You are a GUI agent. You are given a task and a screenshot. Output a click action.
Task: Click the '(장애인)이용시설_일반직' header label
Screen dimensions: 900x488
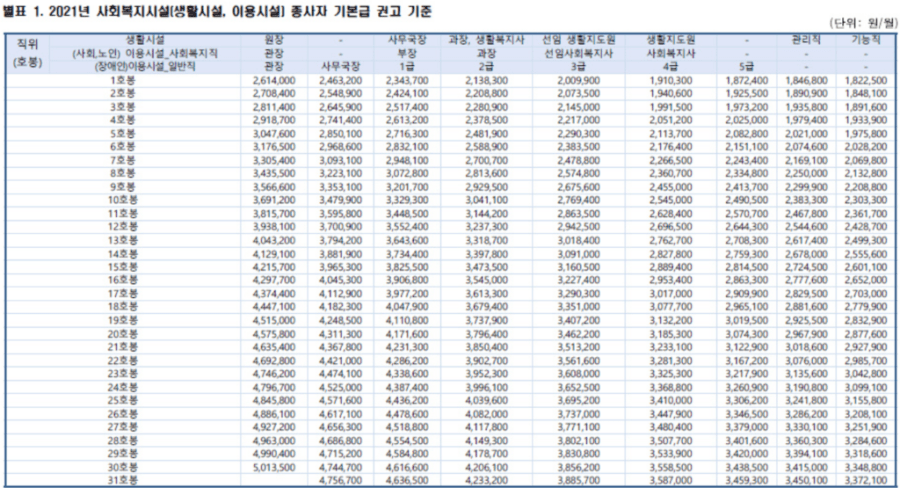point(145,67)
